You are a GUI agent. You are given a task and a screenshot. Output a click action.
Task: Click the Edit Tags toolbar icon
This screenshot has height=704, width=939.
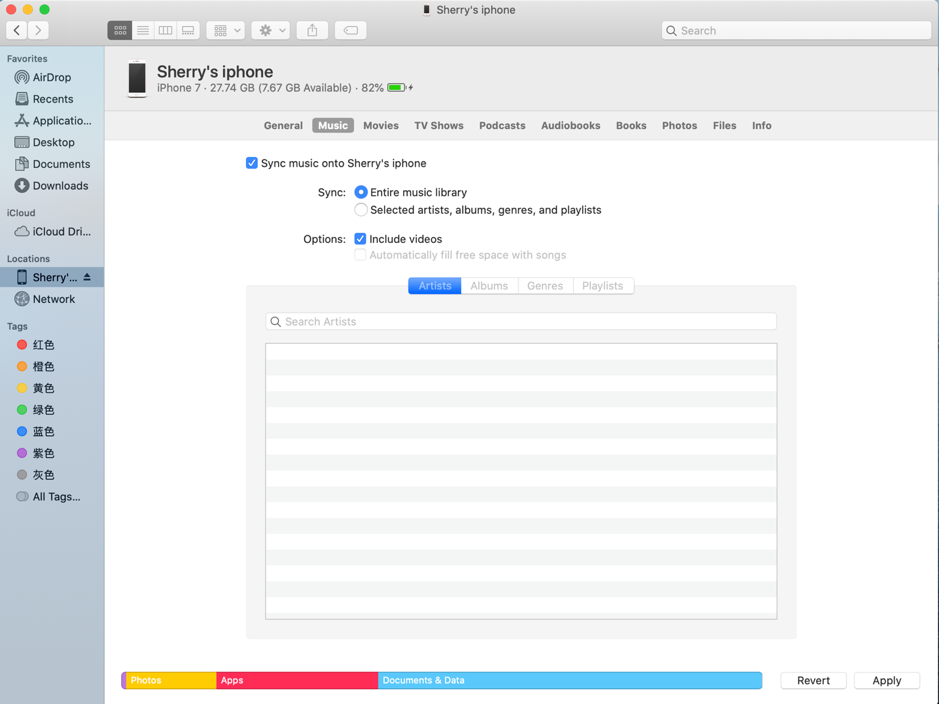pos(351,31)
